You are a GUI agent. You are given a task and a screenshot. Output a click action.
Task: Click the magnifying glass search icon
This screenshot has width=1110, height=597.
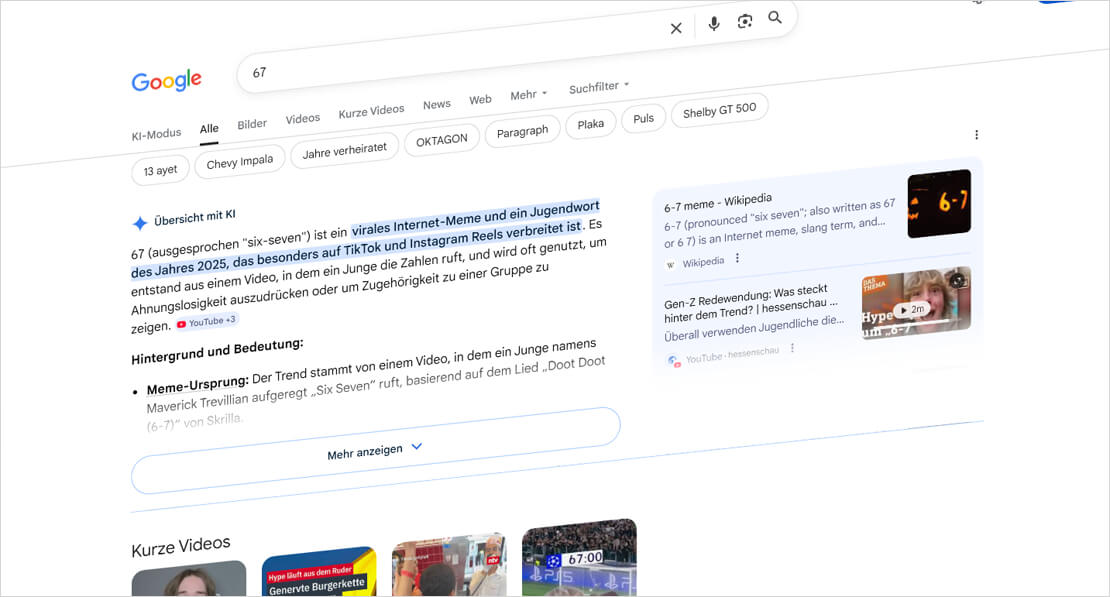point(775,17)
